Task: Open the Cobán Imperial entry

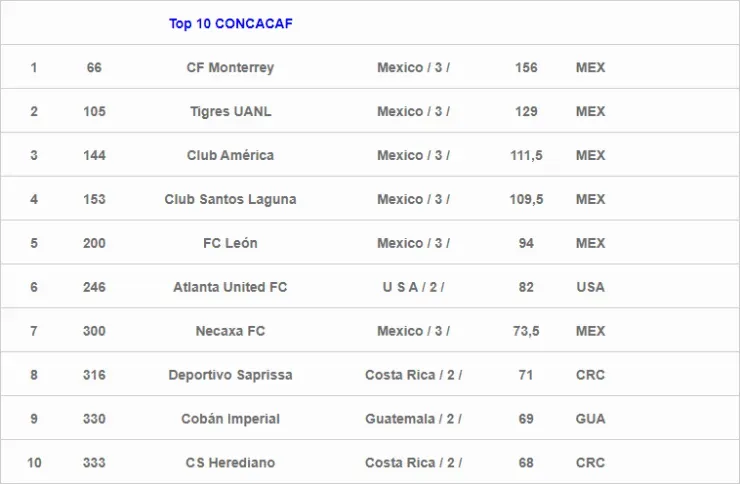Action: click(x=230, y=419)
